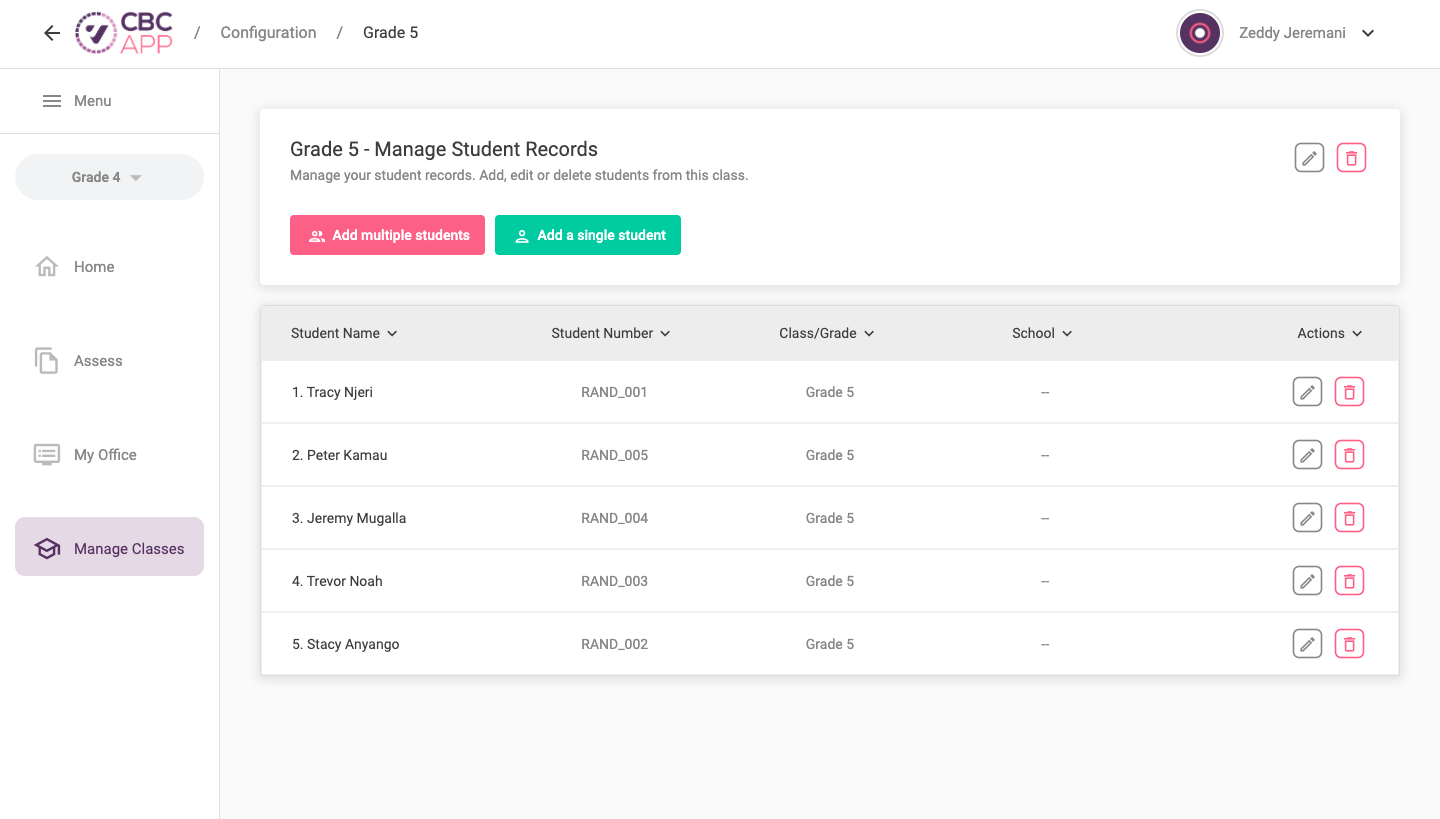Edit Tracy Njeri's record

pyautogui.click(x=1308, y=392)
